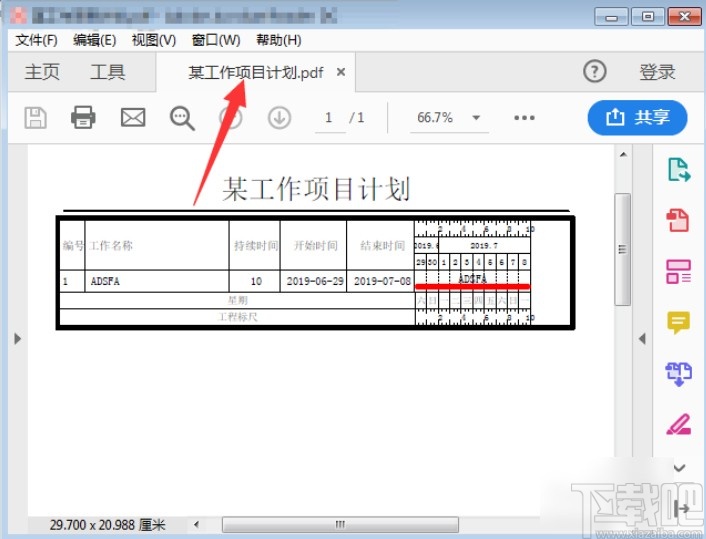Hide right tools pane triangle
Image resolution: width=706 pixels, height=539 pixels.
tap(643, 339)
